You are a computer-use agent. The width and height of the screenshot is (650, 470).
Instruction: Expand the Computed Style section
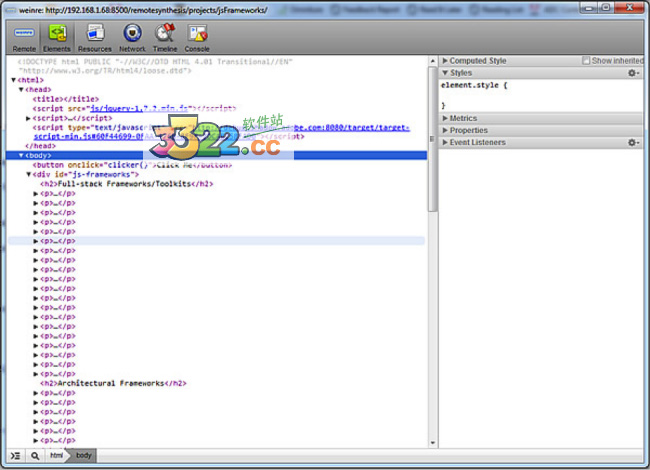click(x=445, y=61)
